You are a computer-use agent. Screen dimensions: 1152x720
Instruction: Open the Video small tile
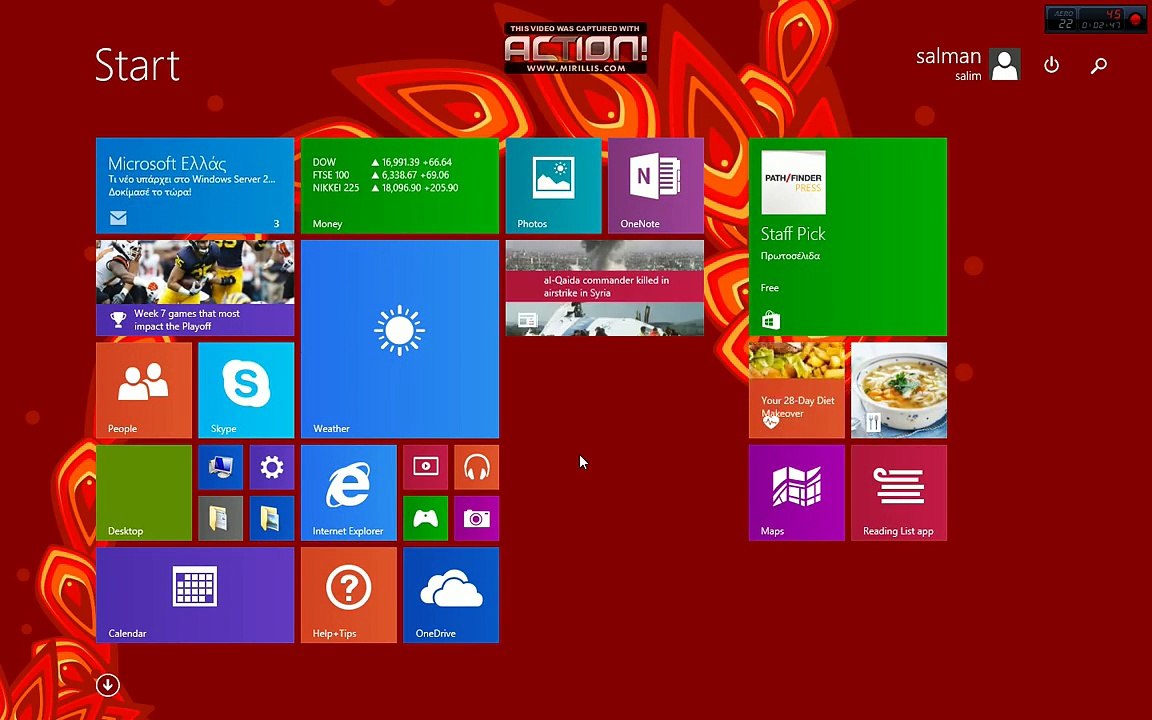click(x=425, y=467)
